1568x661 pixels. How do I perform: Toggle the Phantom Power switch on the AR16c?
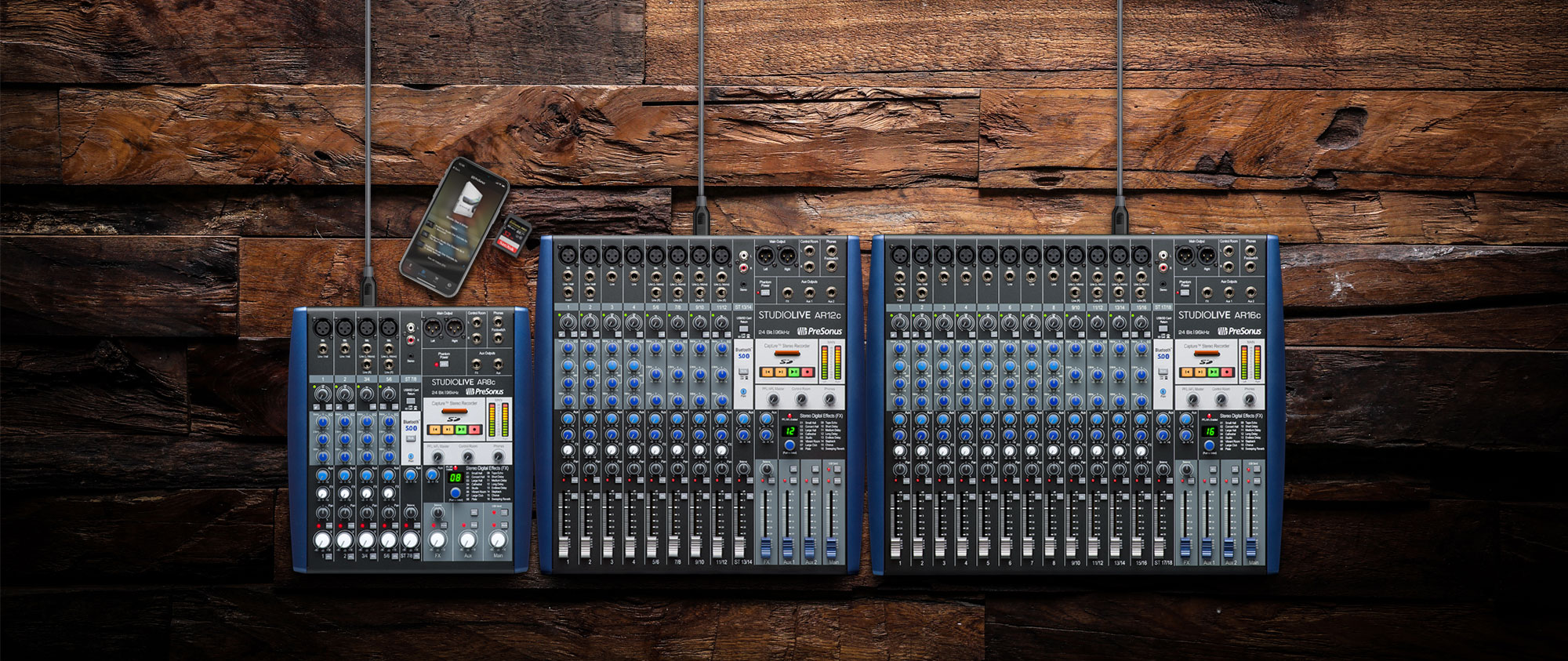point(1185,292)
